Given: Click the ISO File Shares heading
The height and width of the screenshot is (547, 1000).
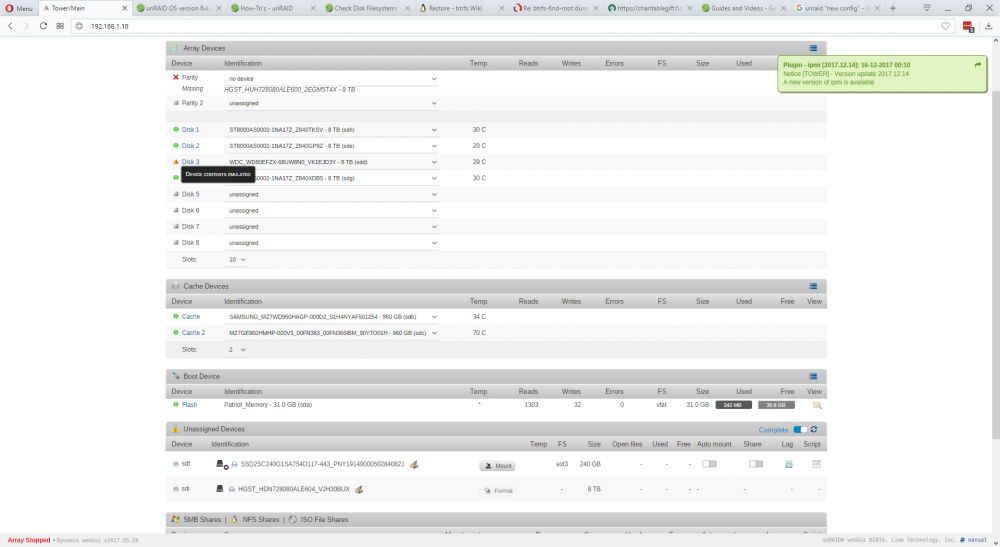Looking at the screenshot, I should pyautogui.click(x=324, y=520).
